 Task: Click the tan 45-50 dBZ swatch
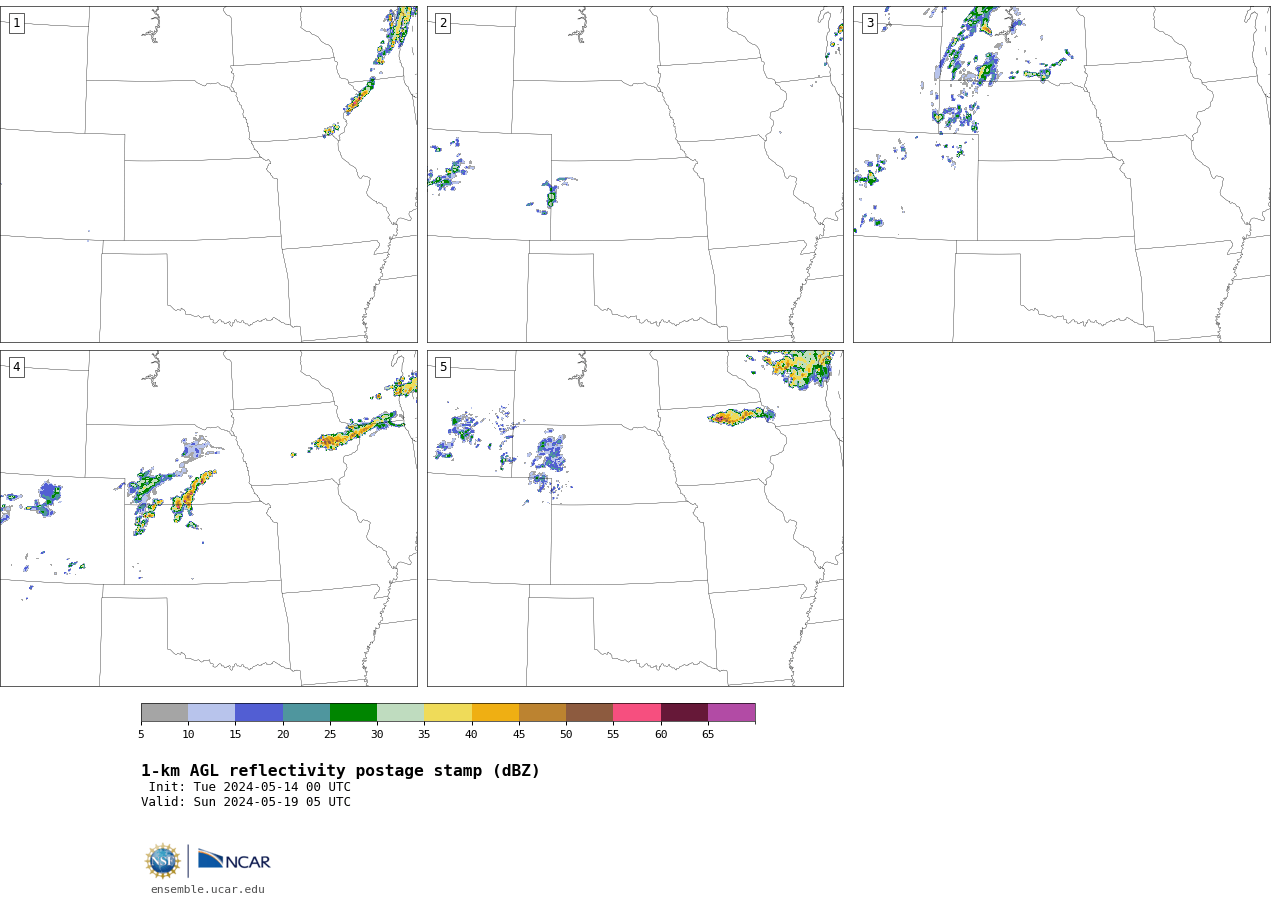click(542, 712)
